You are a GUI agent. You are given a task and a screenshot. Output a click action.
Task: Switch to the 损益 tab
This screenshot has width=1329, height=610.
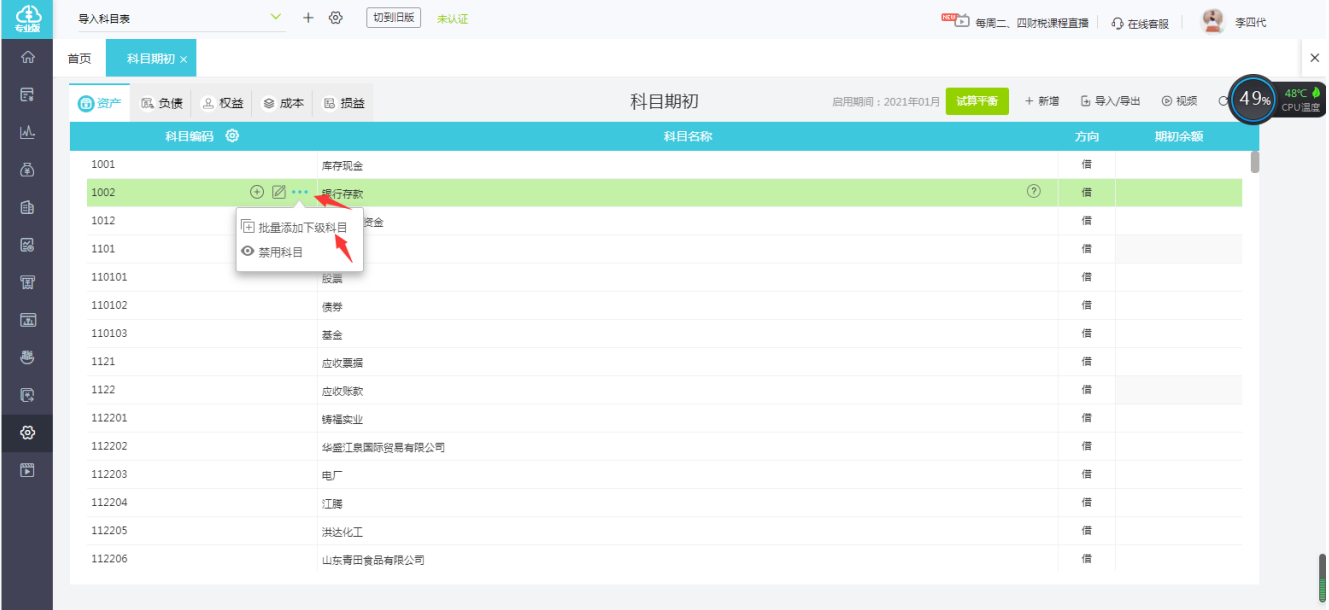(344, 103)
